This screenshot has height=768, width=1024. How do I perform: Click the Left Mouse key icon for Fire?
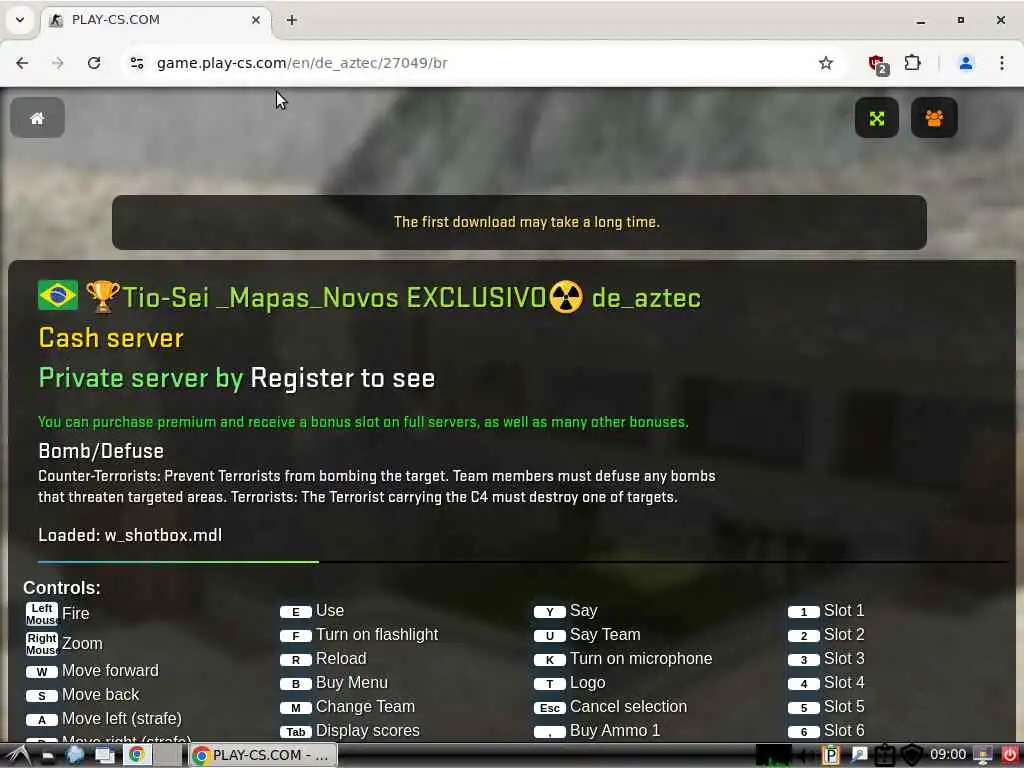click(42, 614)
